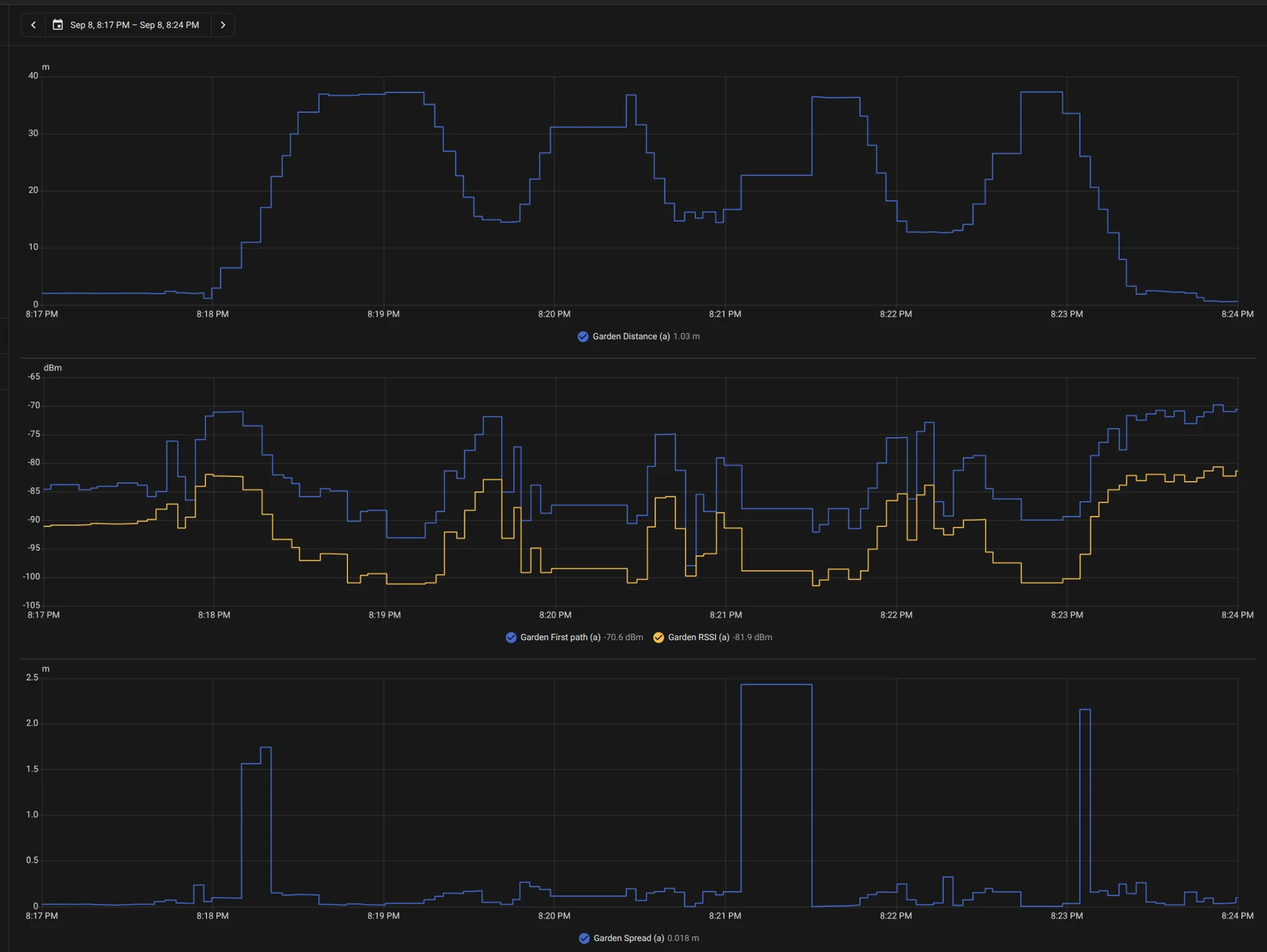
Task: Go to previous time range arrow
Action: tap(33, 25)
